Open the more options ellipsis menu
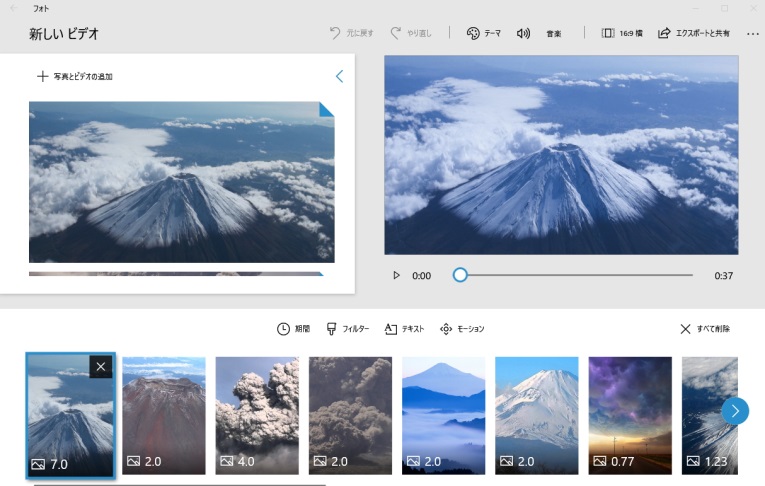Screen dimensions: 765x486 [x=752, y=33]
